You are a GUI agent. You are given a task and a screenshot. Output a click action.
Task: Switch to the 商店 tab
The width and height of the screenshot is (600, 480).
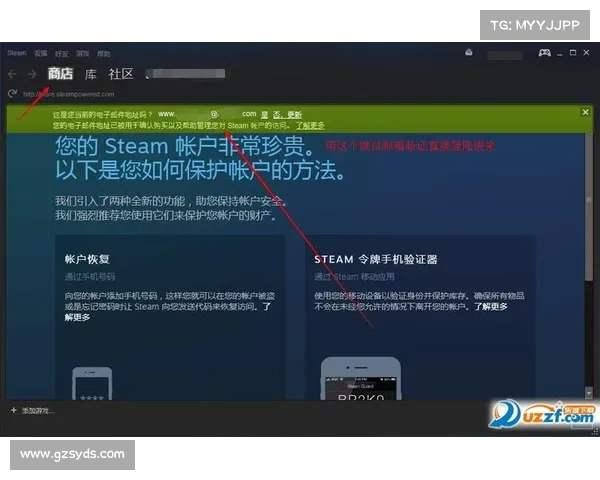pyautogui.click(x=60, y=73)
